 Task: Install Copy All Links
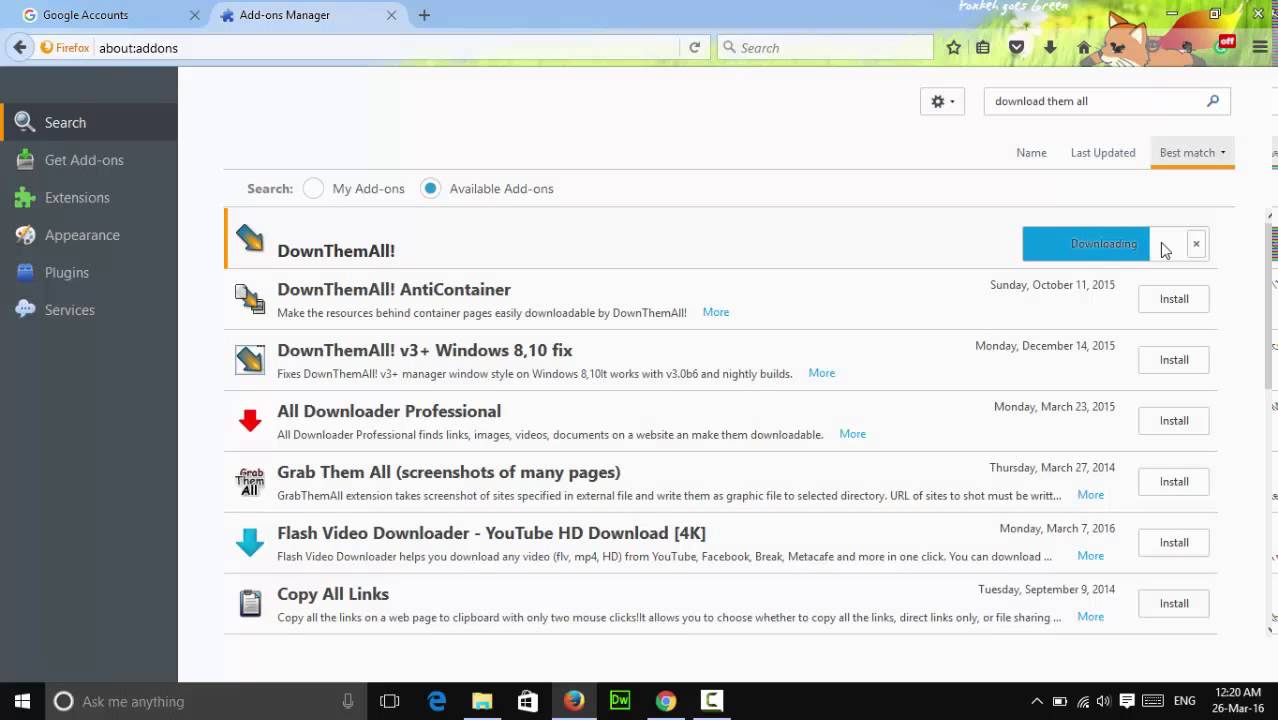[1174, 604]
